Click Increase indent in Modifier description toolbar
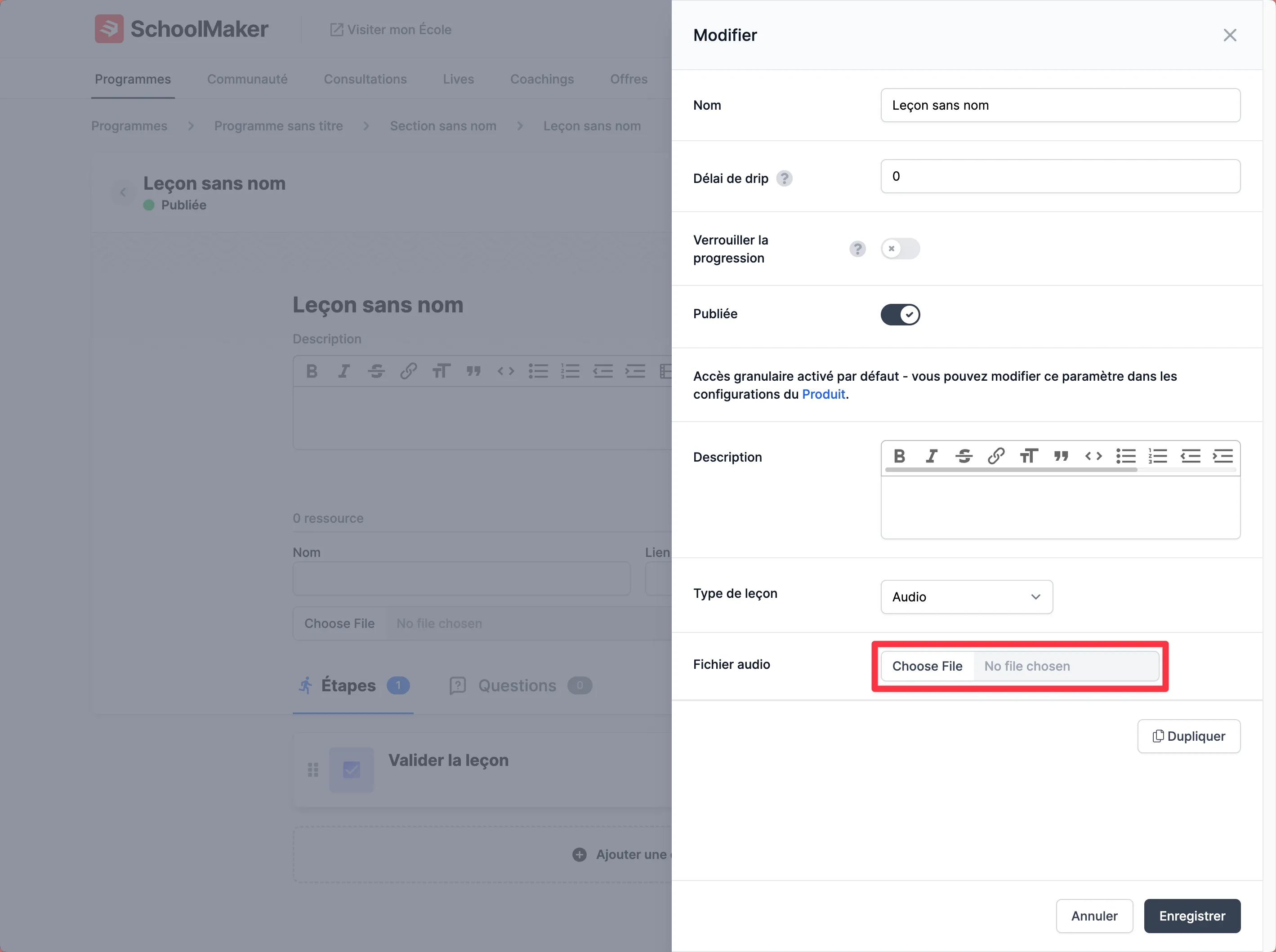Screen dimensions: 1276x952 coord(1222,456)
